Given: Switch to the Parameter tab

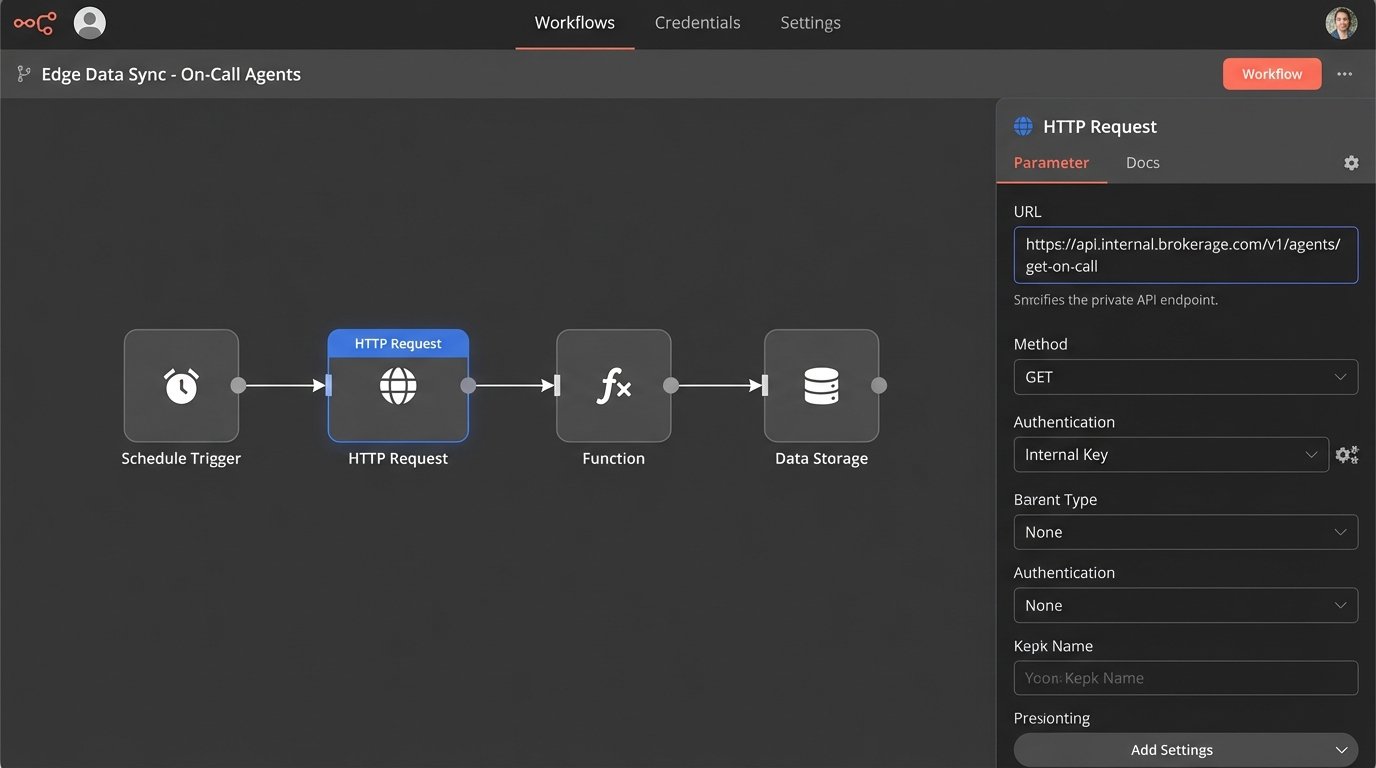Looking at the screenshot, I should tap(1051, 162).
